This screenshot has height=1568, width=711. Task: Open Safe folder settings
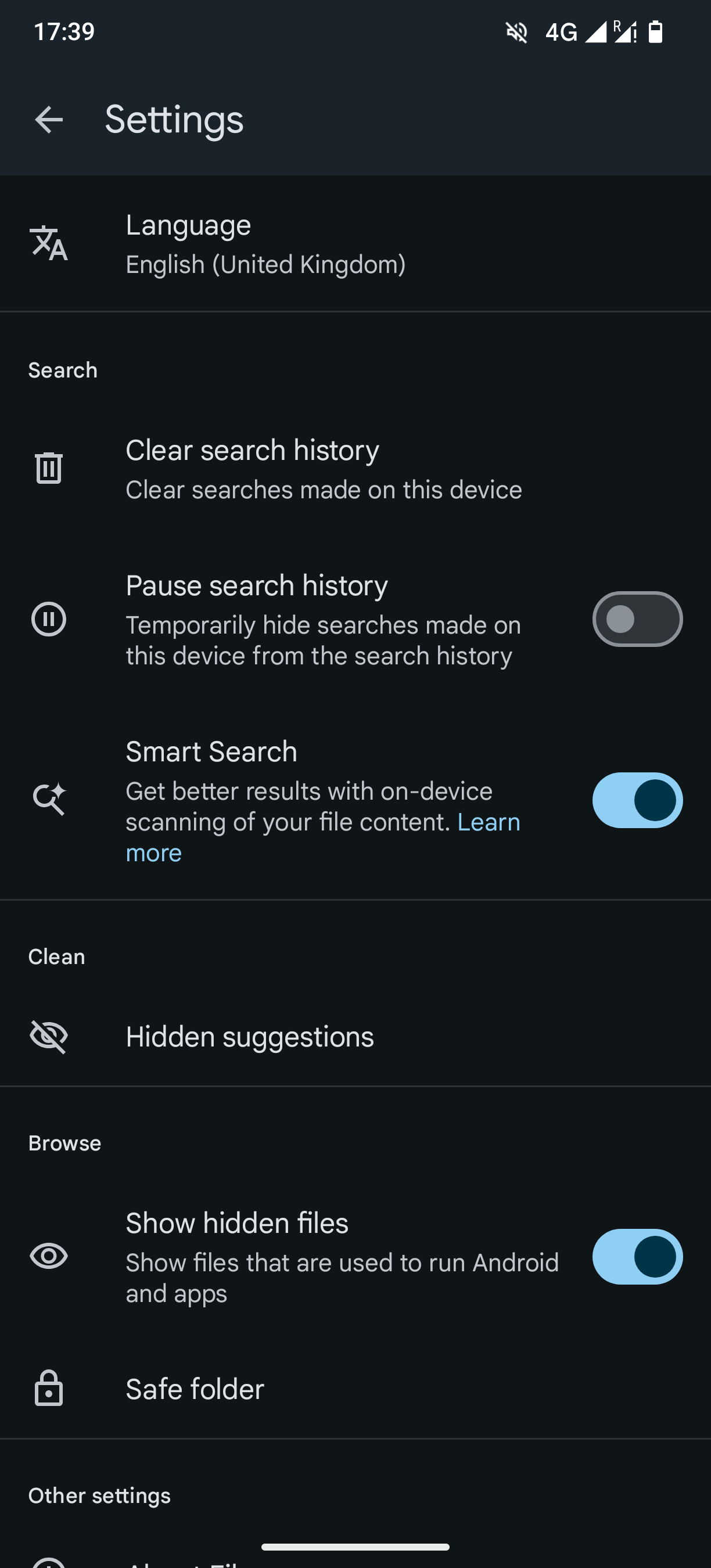point(195,1389)
